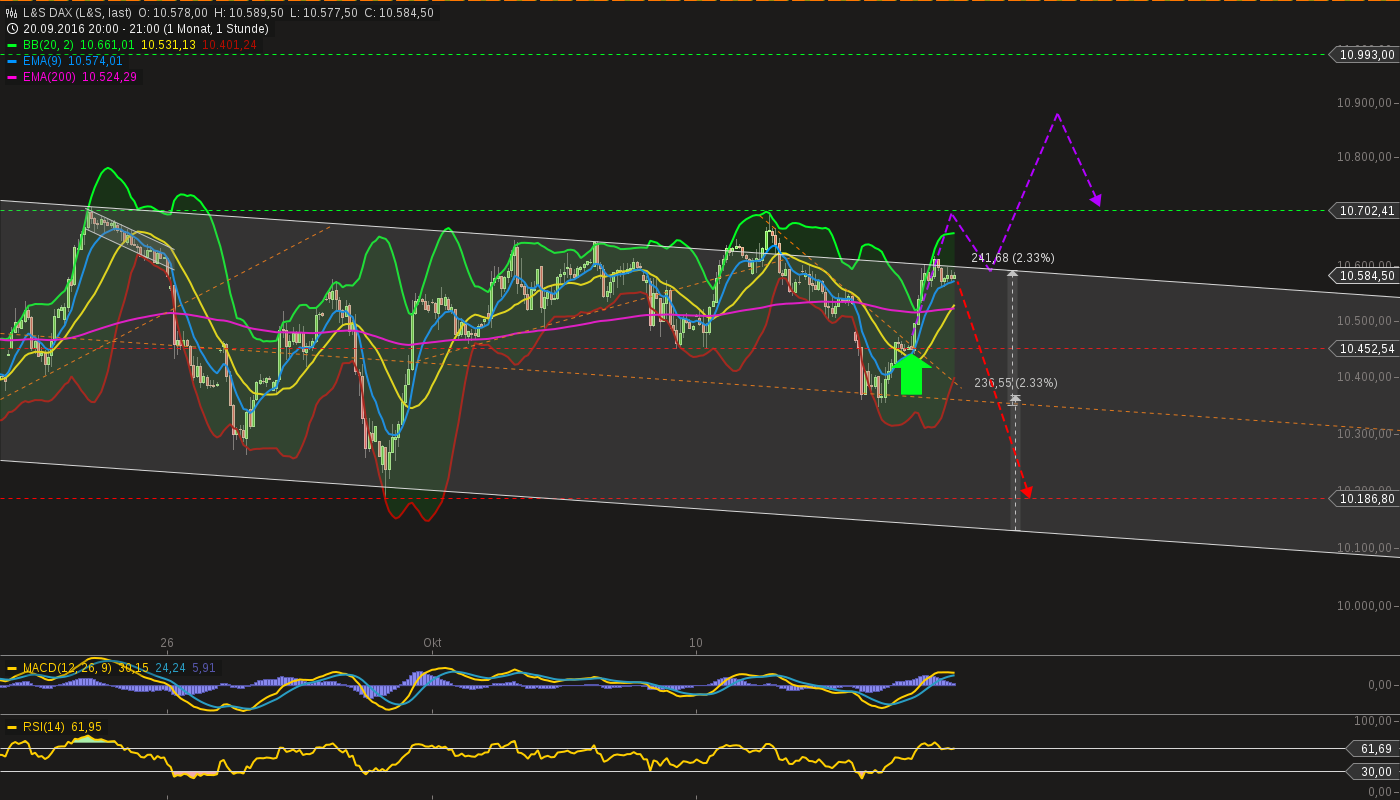Screen dimensions: 1400x800
Task: Click the 10.452,54 price level tag
Action: [x=1363, y=348]
